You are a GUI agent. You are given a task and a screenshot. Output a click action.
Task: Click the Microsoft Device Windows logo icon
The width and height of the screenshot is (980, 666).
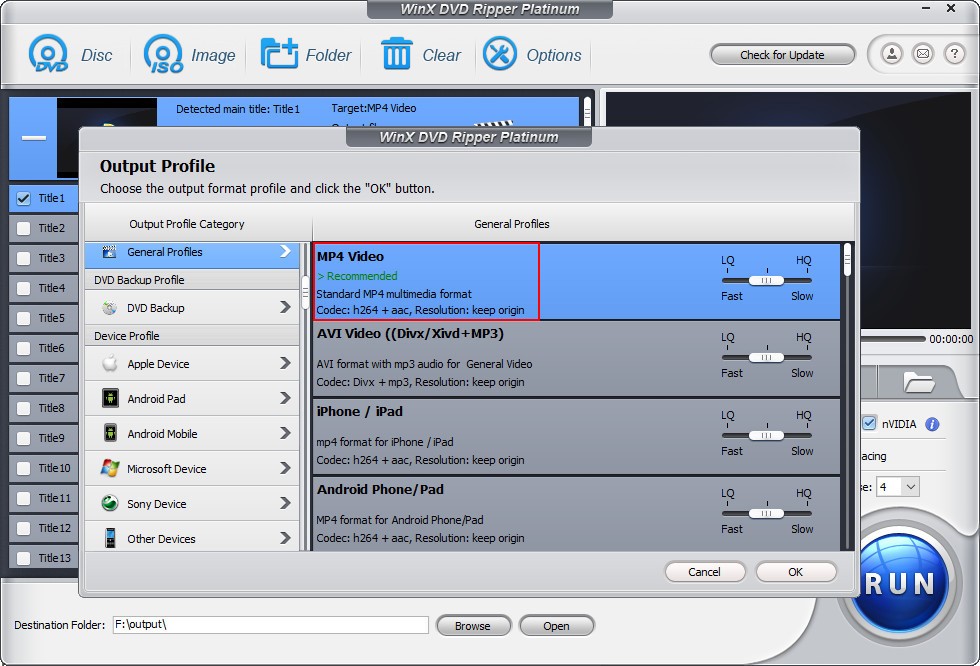(x=110, y=468)
